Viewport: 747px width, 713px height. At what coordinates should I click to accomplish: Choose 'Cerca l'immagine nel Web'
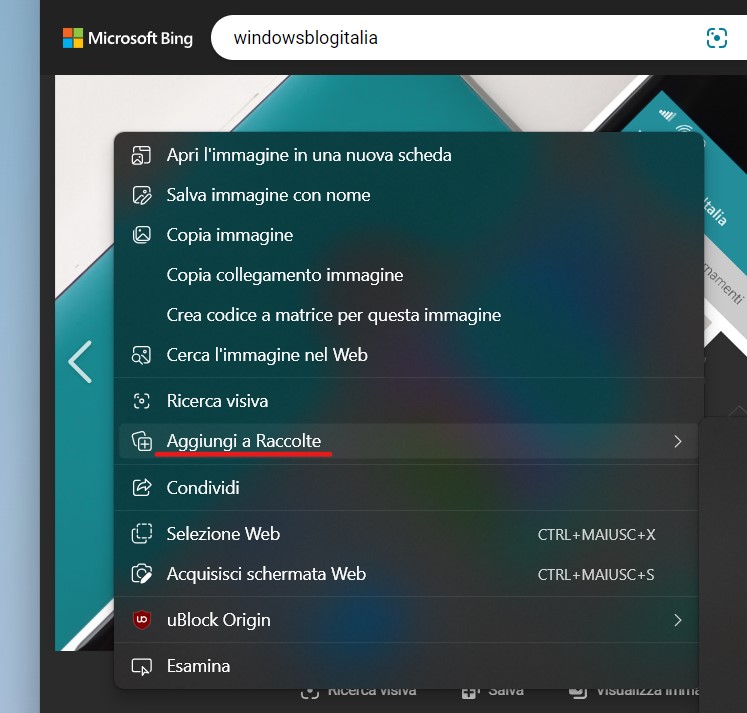point(409,355)
